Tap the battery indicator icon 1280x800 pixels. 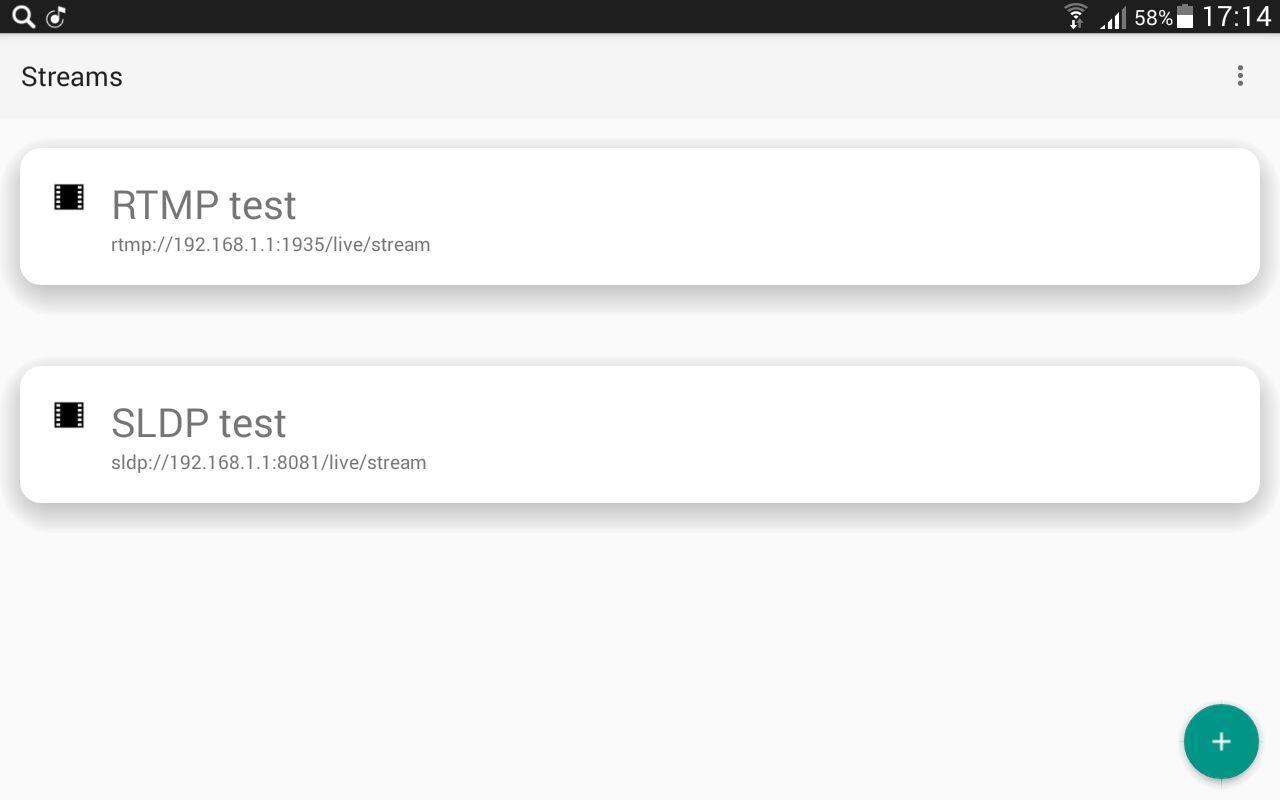[1185, 16]
